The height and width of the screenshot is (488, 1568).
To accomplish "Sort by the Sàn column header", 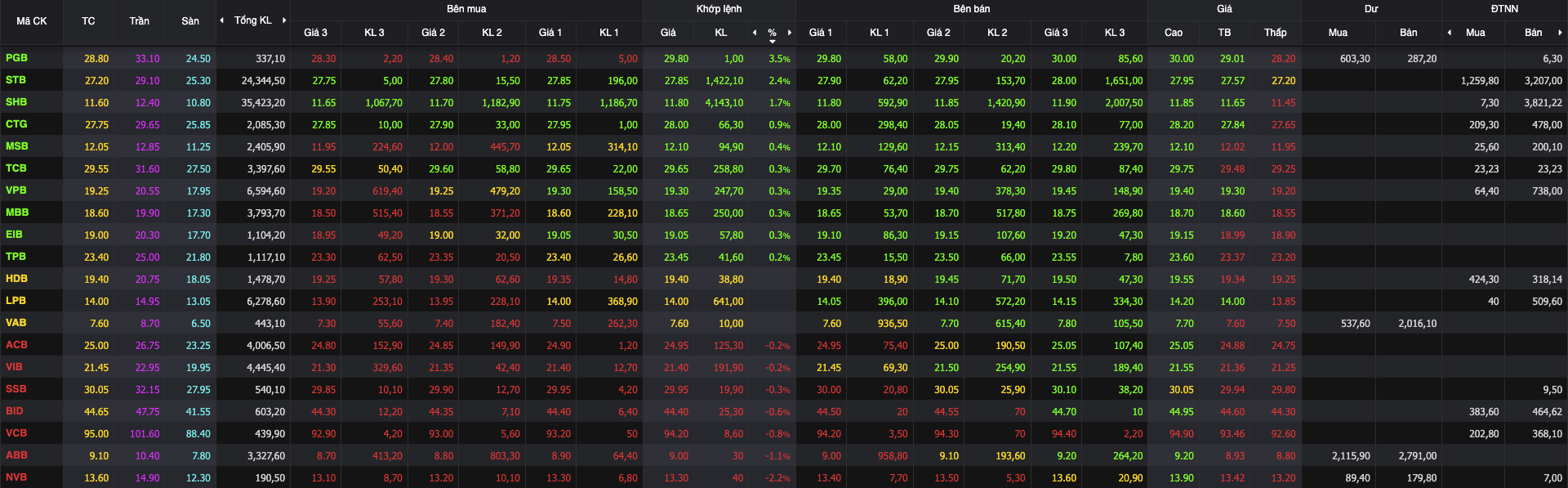I will tap(190, 21).
